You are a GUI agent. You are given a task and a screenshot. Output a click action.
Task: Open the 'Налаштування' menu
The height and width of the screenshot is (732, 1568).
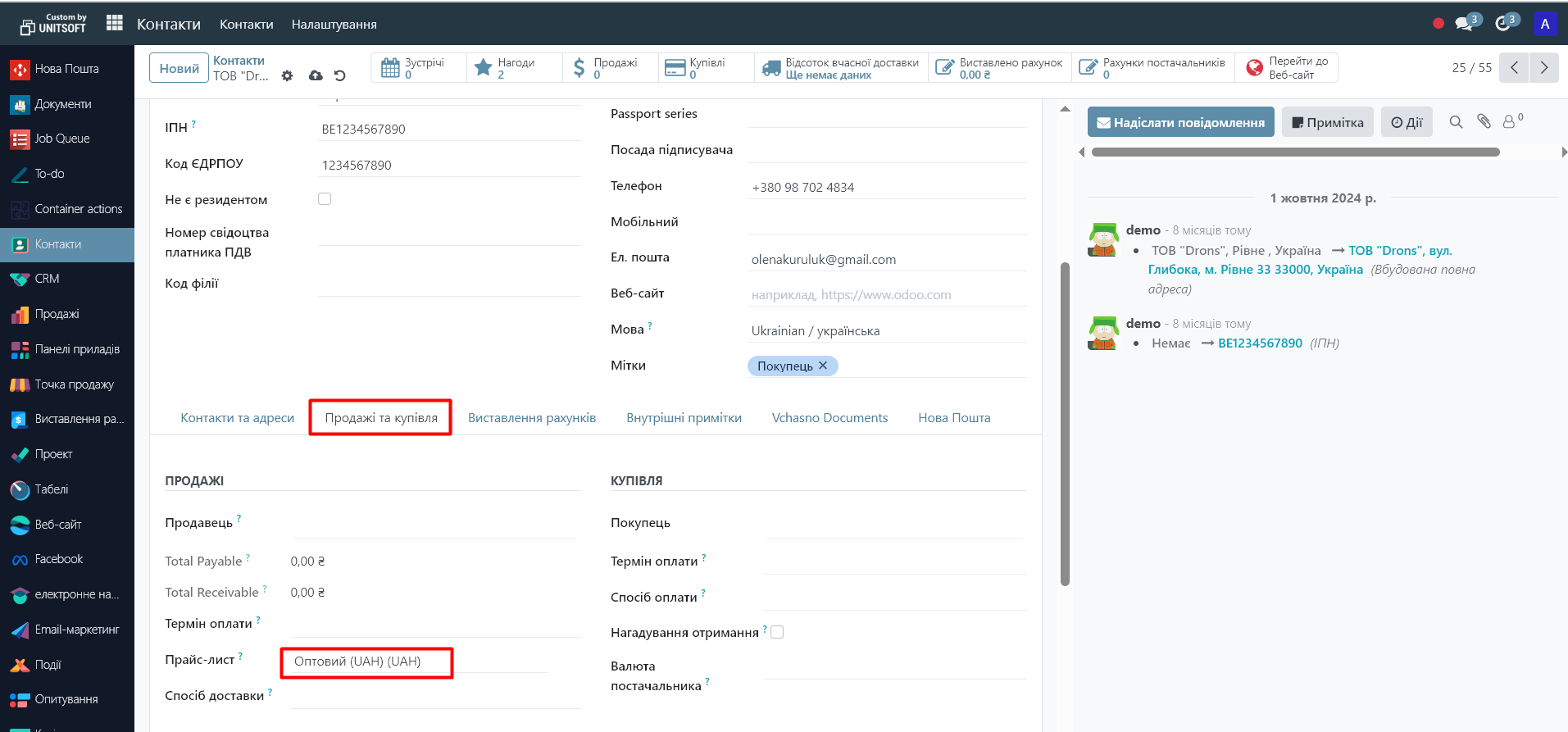click(334, 25)
